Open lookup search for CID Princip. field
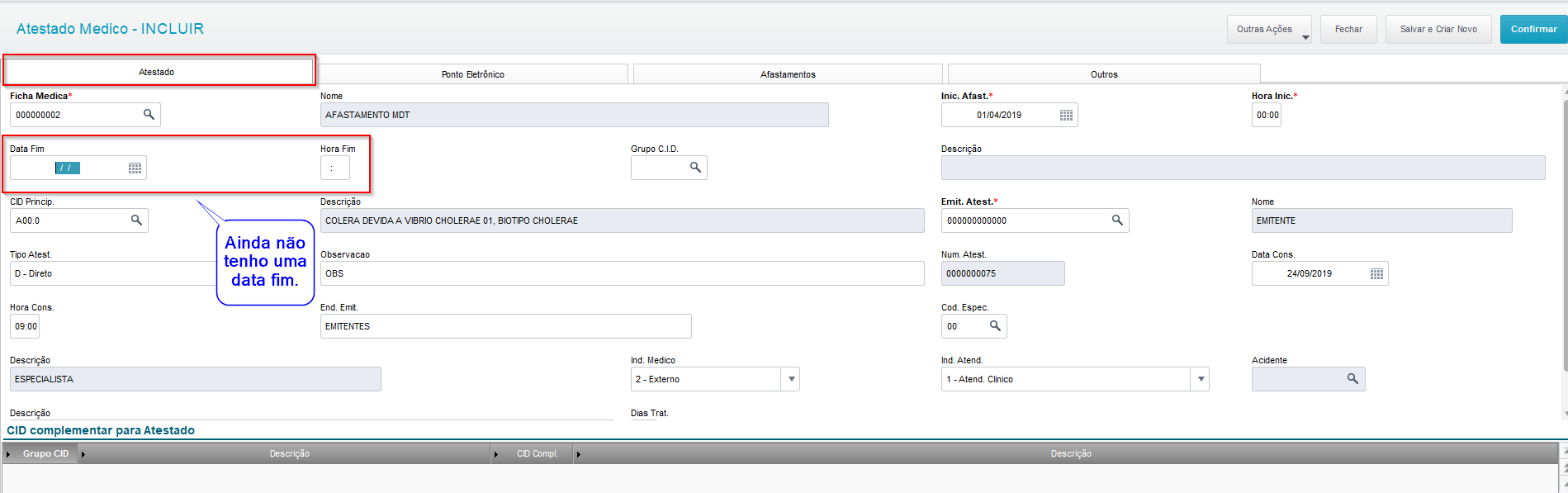This screenshot has height=493, width=1568. point(136,220)
